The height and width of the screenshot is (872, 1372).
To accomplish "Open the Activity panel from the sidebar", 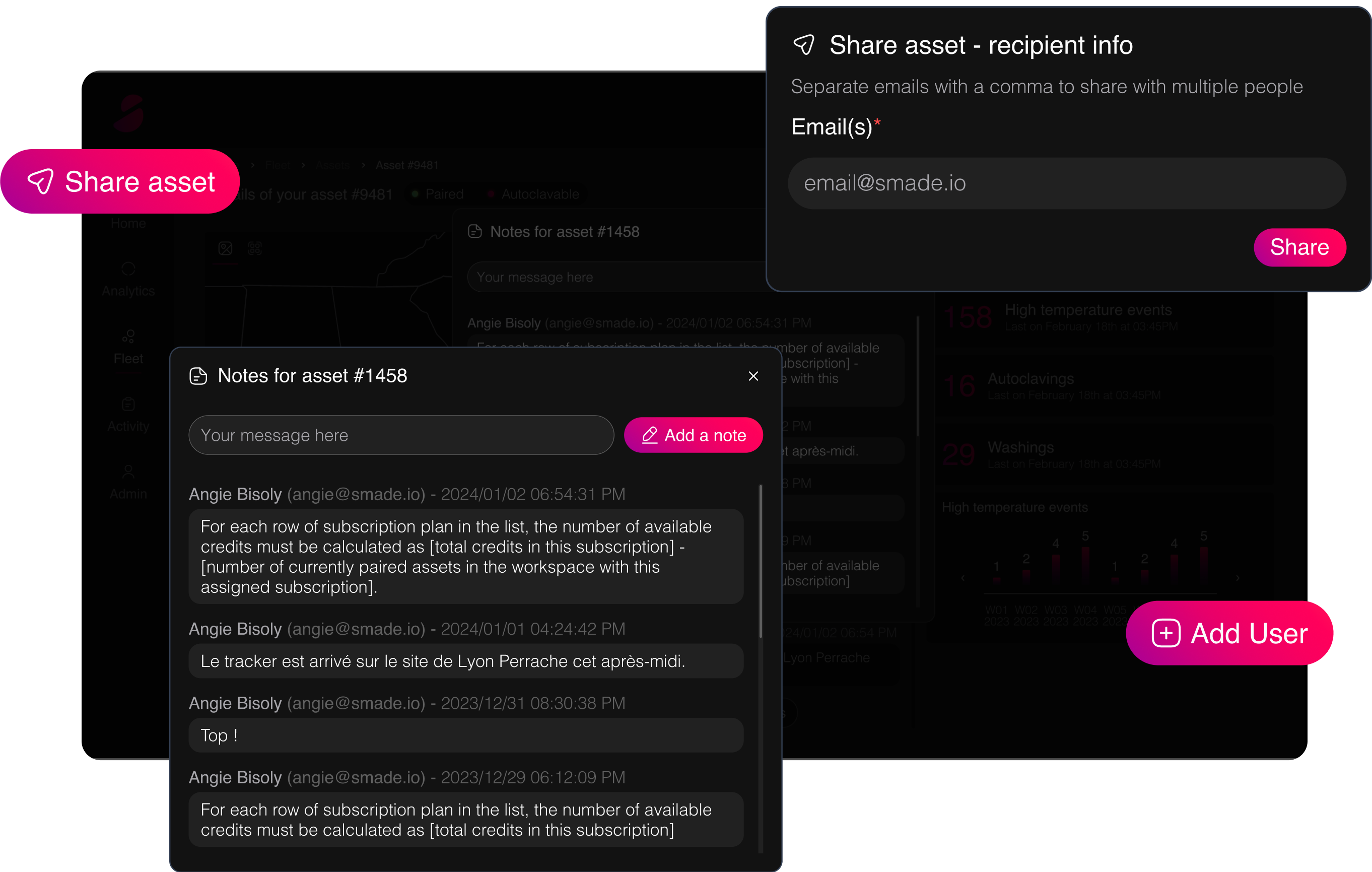I will (x=127, y=415).
